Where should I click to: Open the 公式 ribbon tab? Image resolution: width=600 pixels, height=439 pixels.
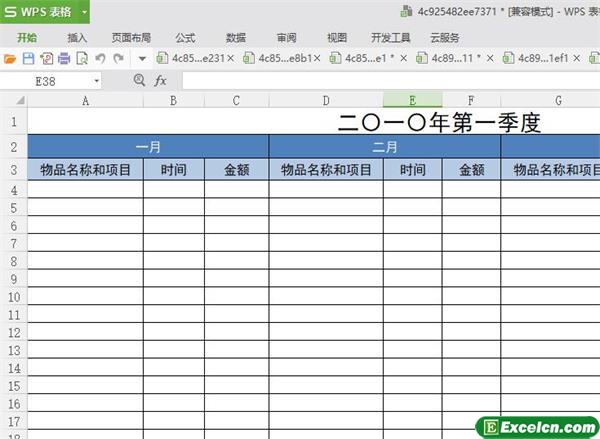coord(185,38)
